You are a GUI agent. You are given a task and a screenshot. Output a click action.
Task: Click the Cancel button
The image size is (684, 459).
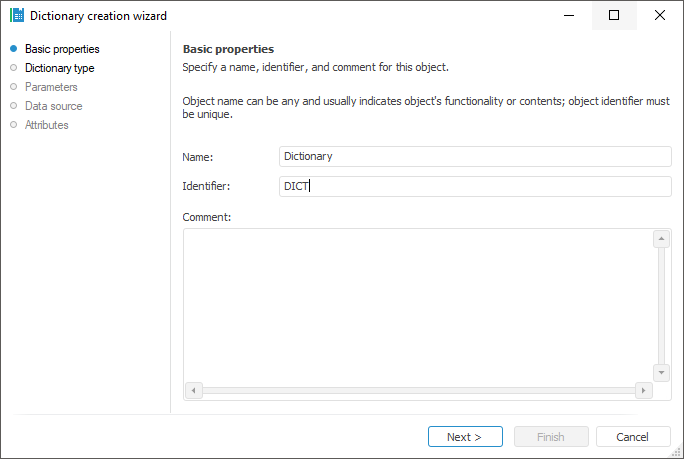click(x=633, y=437)
